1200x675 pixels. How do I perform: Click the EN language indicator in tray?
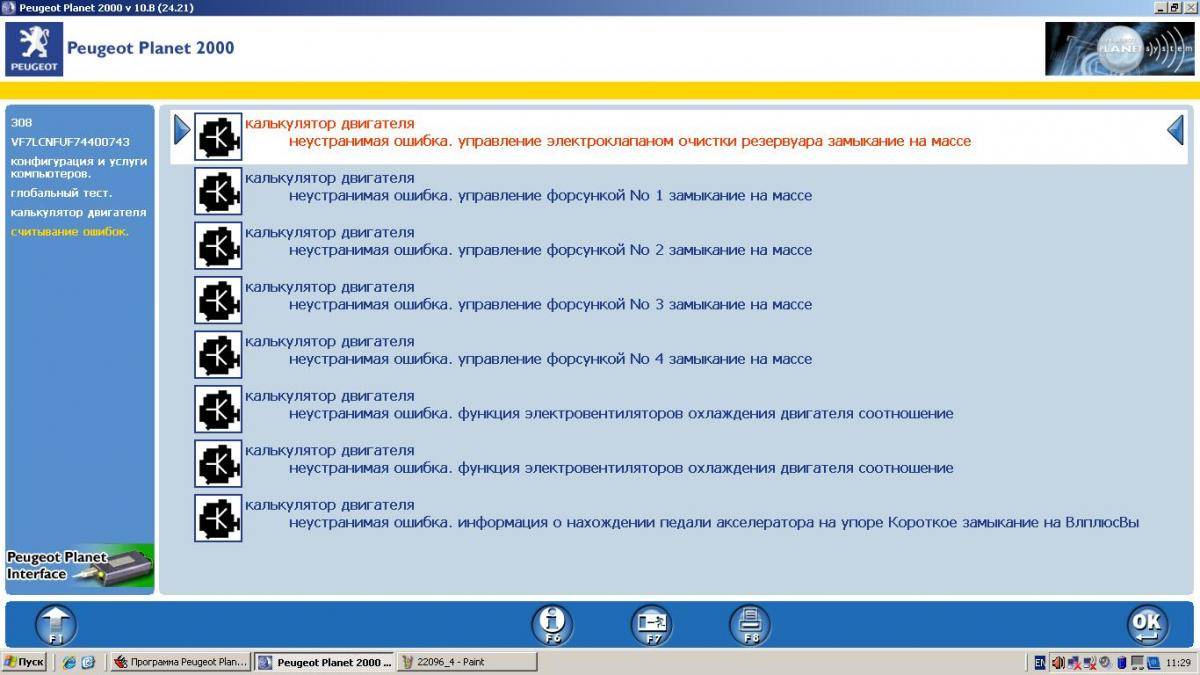(x=1040, y=662)
